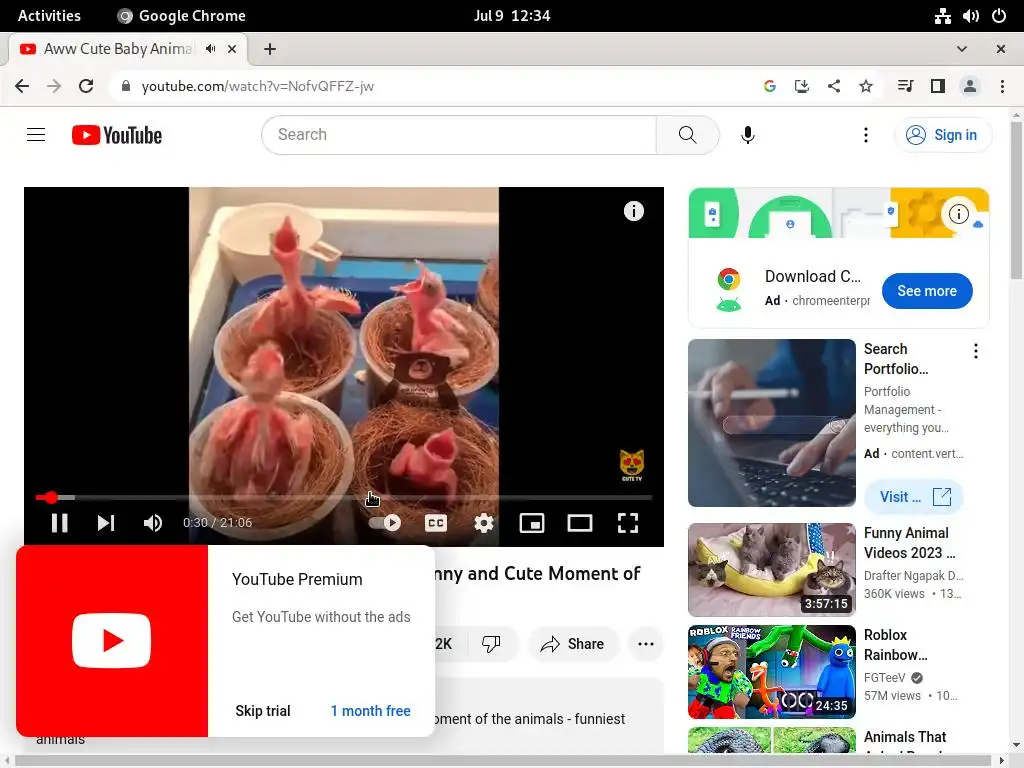The width and height of the screenshot is (1024, 768).
Task: Activate the miniplayer icon
Action: tap(532, 522)
